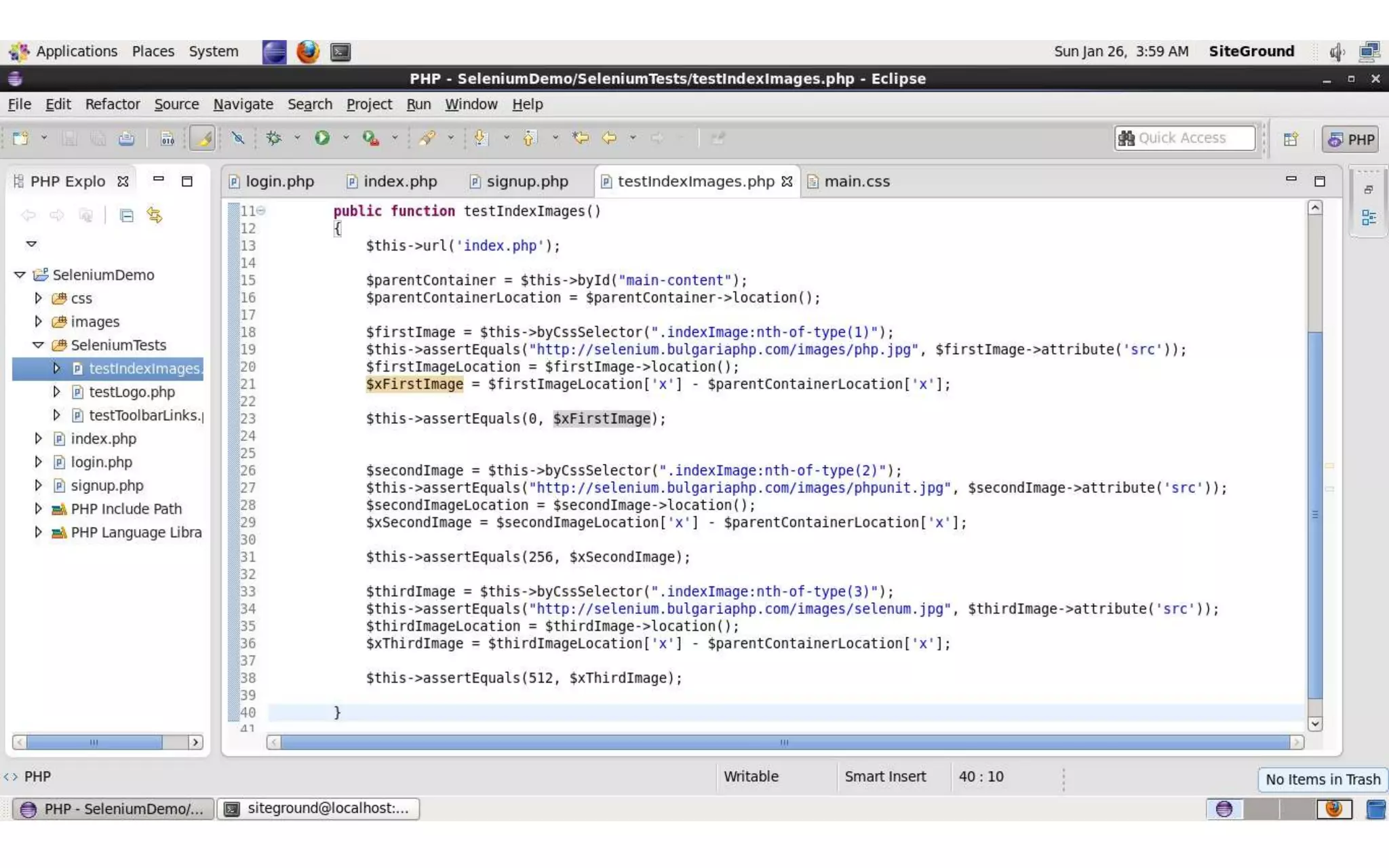This screenshot has width=1389, height=868.
Task: Click the Quick Access search field
Action: pos(1185,138)
